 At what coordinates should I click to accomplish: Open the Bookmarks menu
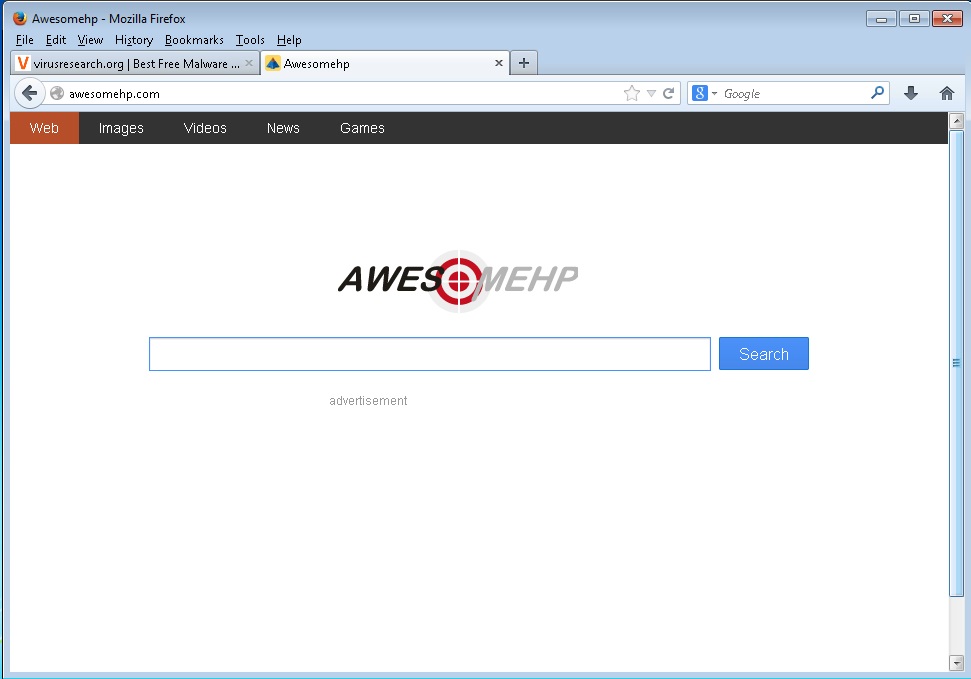coord(194,40)
